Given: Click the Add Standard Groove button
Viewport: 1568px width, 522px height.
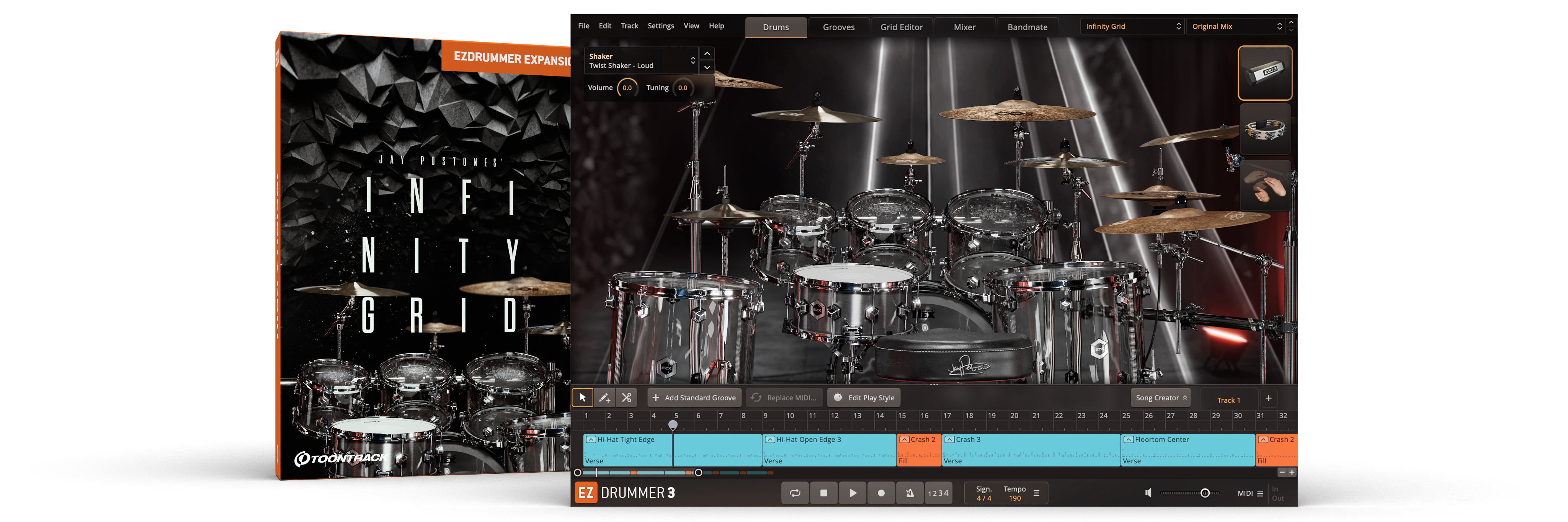Looking at the screenshot, I should click(694, 398).
